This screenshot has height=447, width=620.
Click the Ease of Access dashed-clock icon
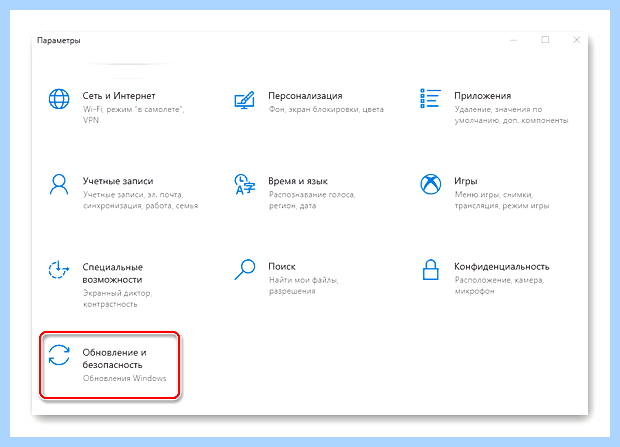pyautogui.click(x=59, y=269)
